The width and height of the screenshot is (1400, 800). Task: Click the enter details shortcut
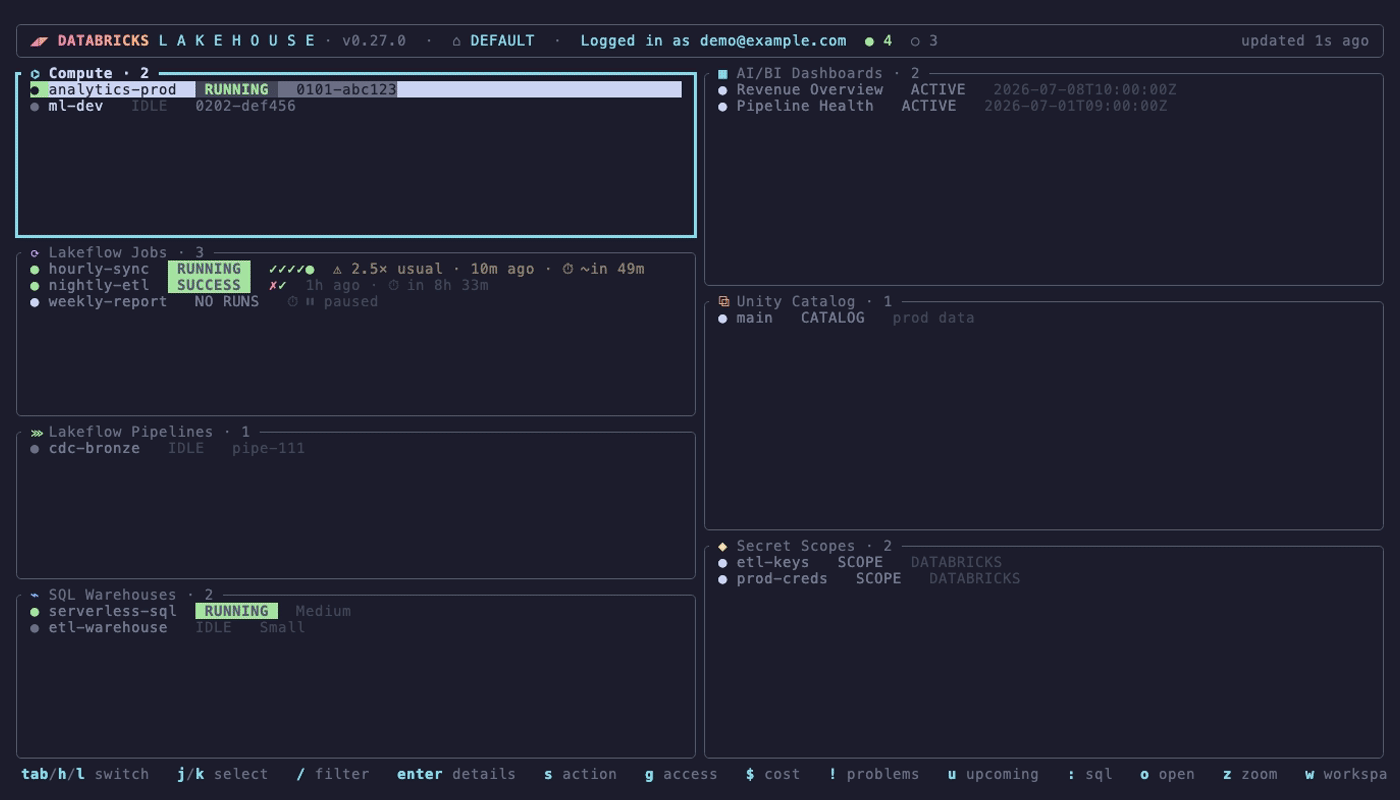pyautogui.click(x=456, y=774)
